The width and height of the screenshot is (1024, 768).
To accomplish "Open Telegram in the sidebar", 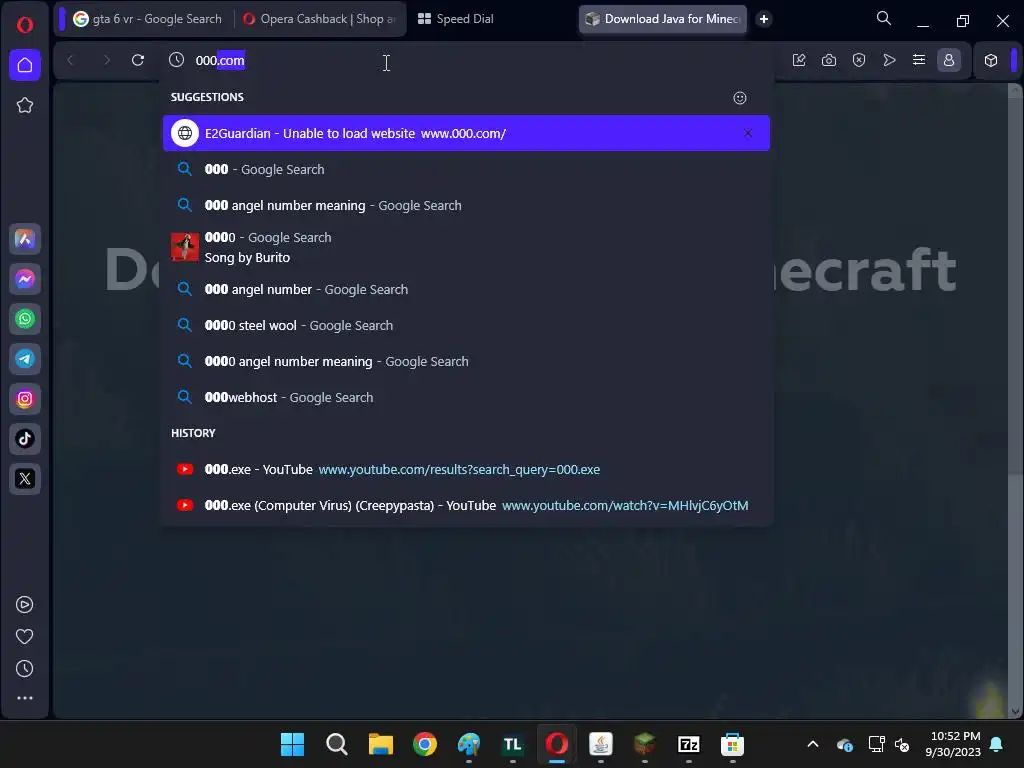I will (x=25, y=359).
